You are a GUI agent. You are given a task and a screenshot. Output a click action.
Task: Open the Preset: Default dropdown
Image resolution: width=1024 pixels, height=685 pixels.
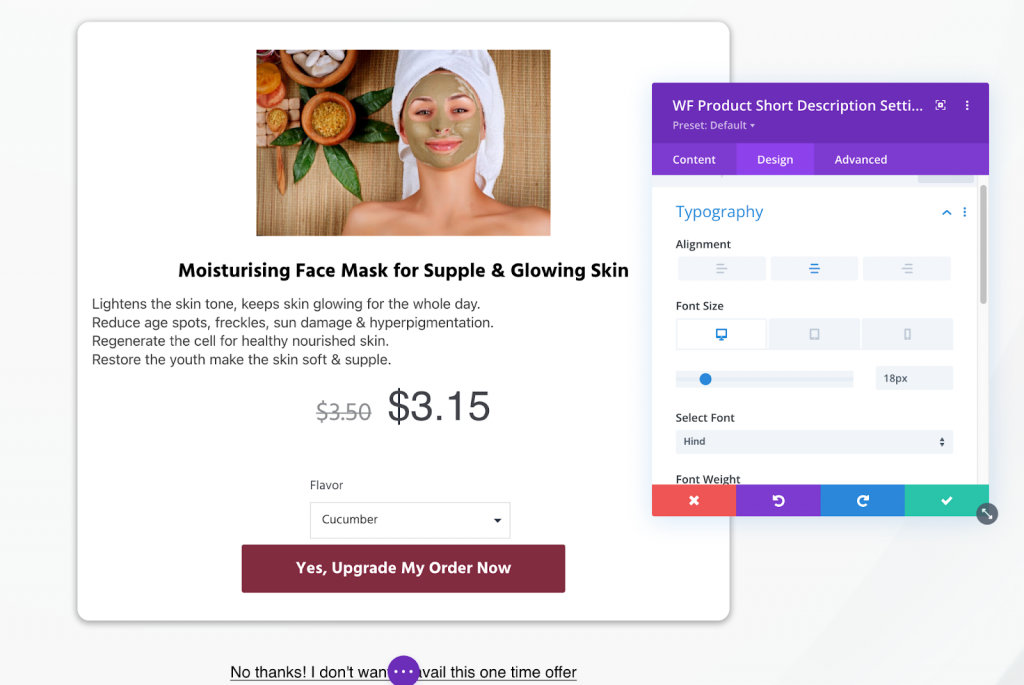(x=714, y=125)
